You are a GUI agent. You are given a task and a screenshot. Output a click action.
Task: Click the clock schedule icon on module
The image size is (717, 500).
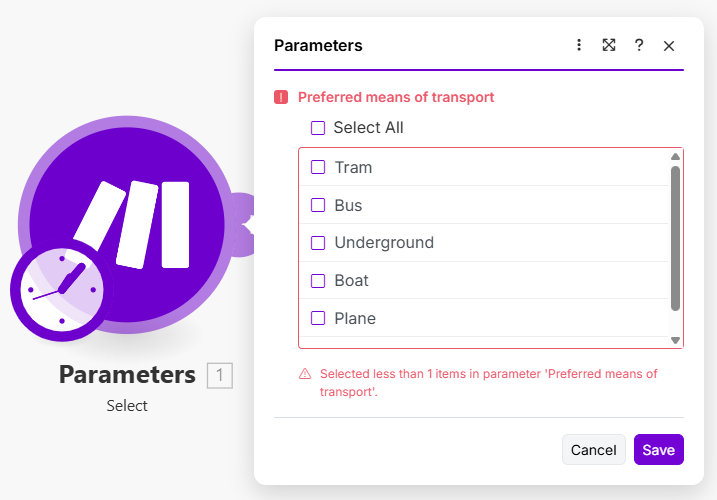62,289
